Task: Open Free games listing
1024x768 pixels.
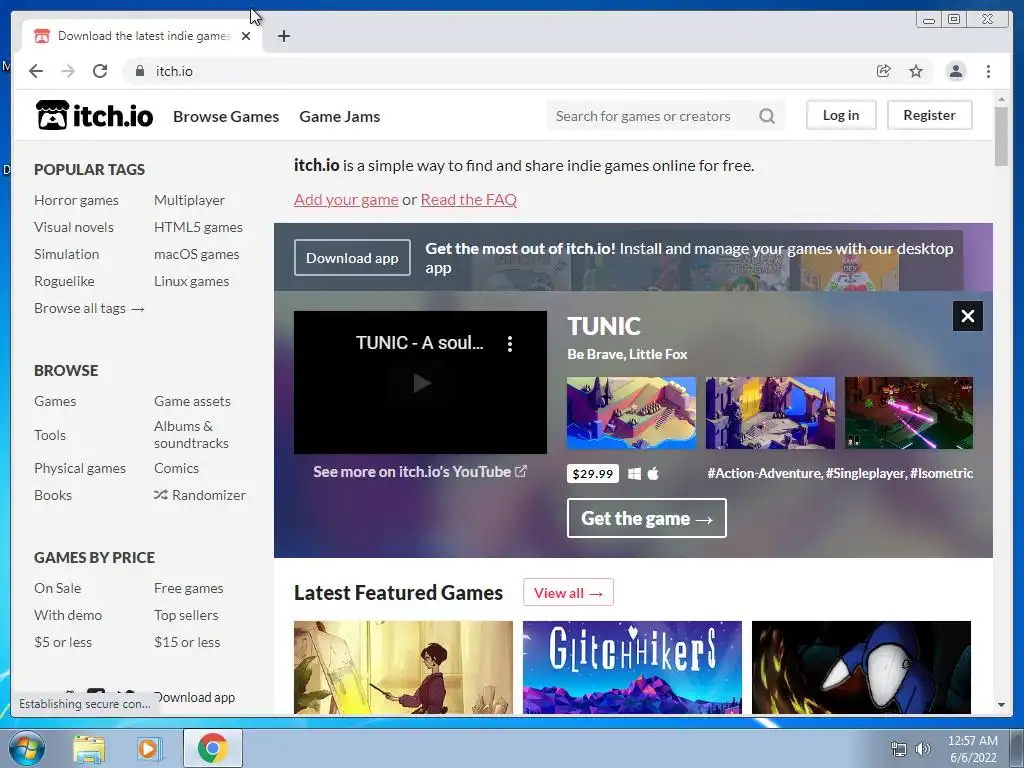Action: [189, 588]
